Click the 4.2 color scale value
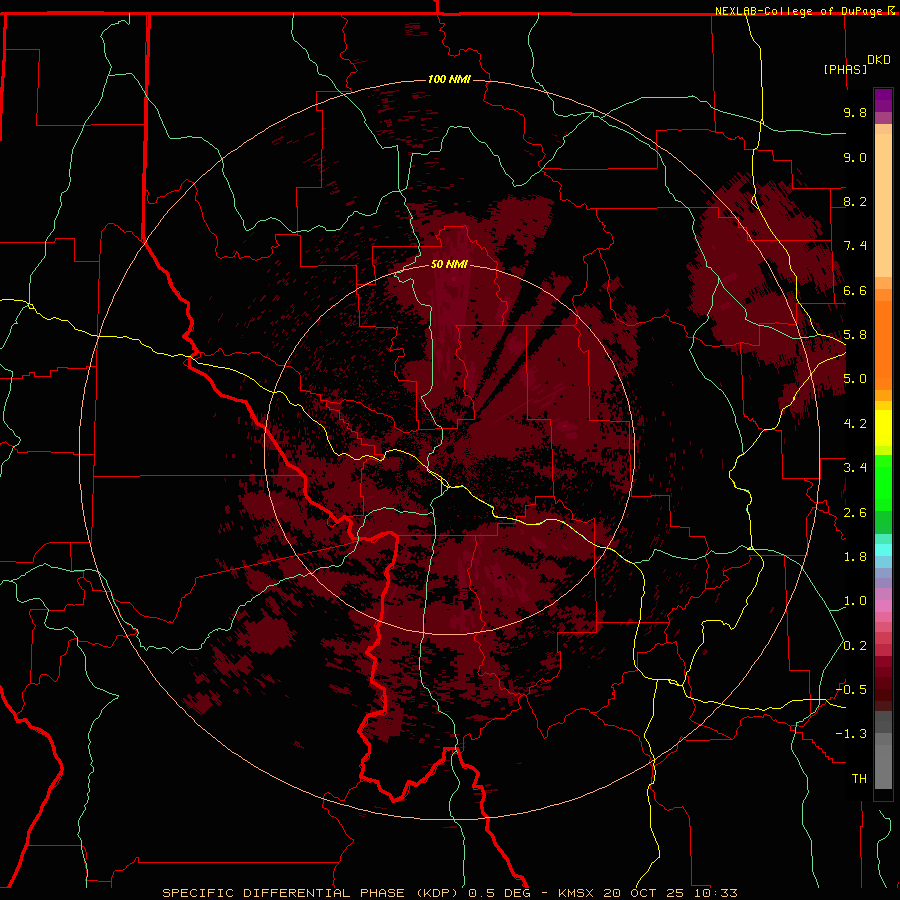Viewport: 900px width, 900px height. click(855, 424)
